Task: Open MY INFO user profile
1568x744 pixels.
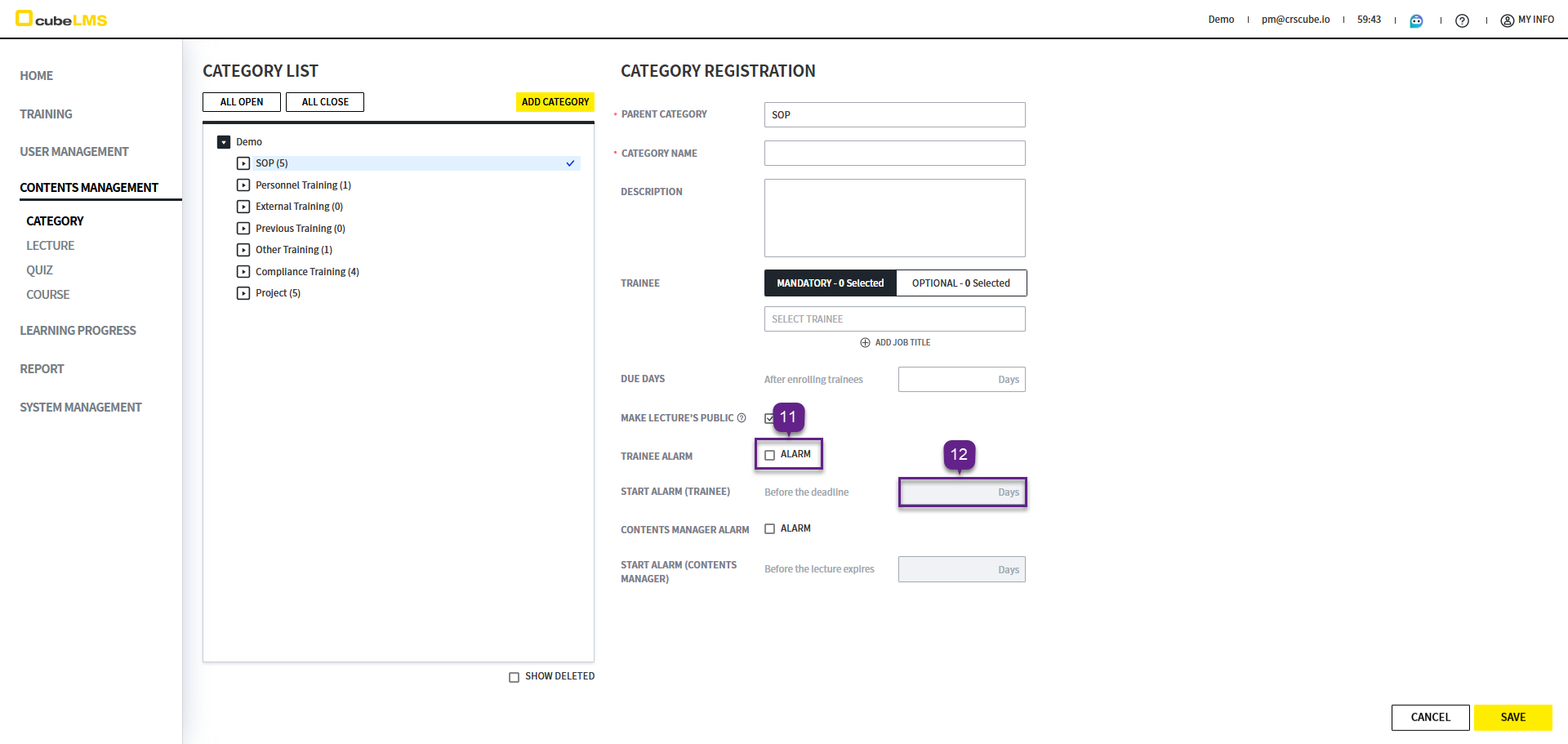Action: (1527, 20)
